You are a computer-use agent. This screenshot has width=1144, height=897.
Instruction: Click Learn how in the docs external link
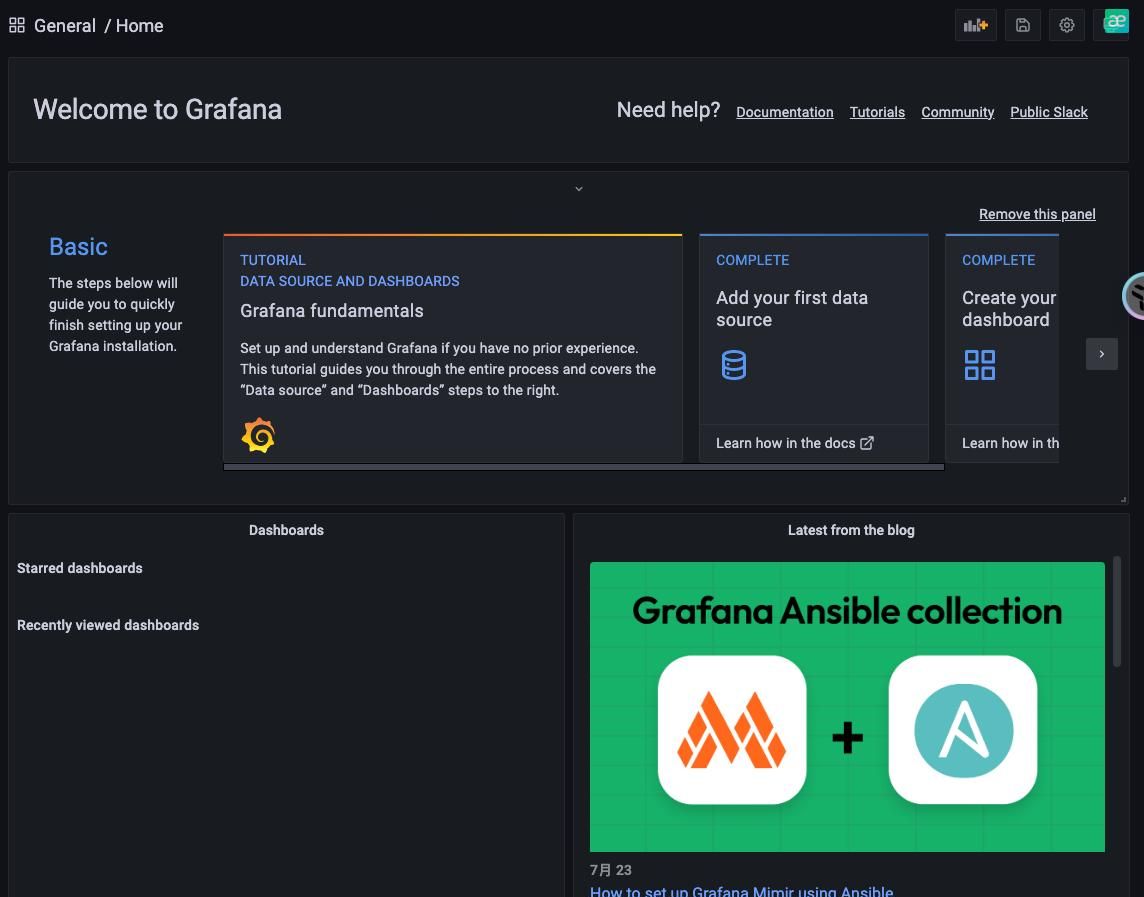click(795, 443)
